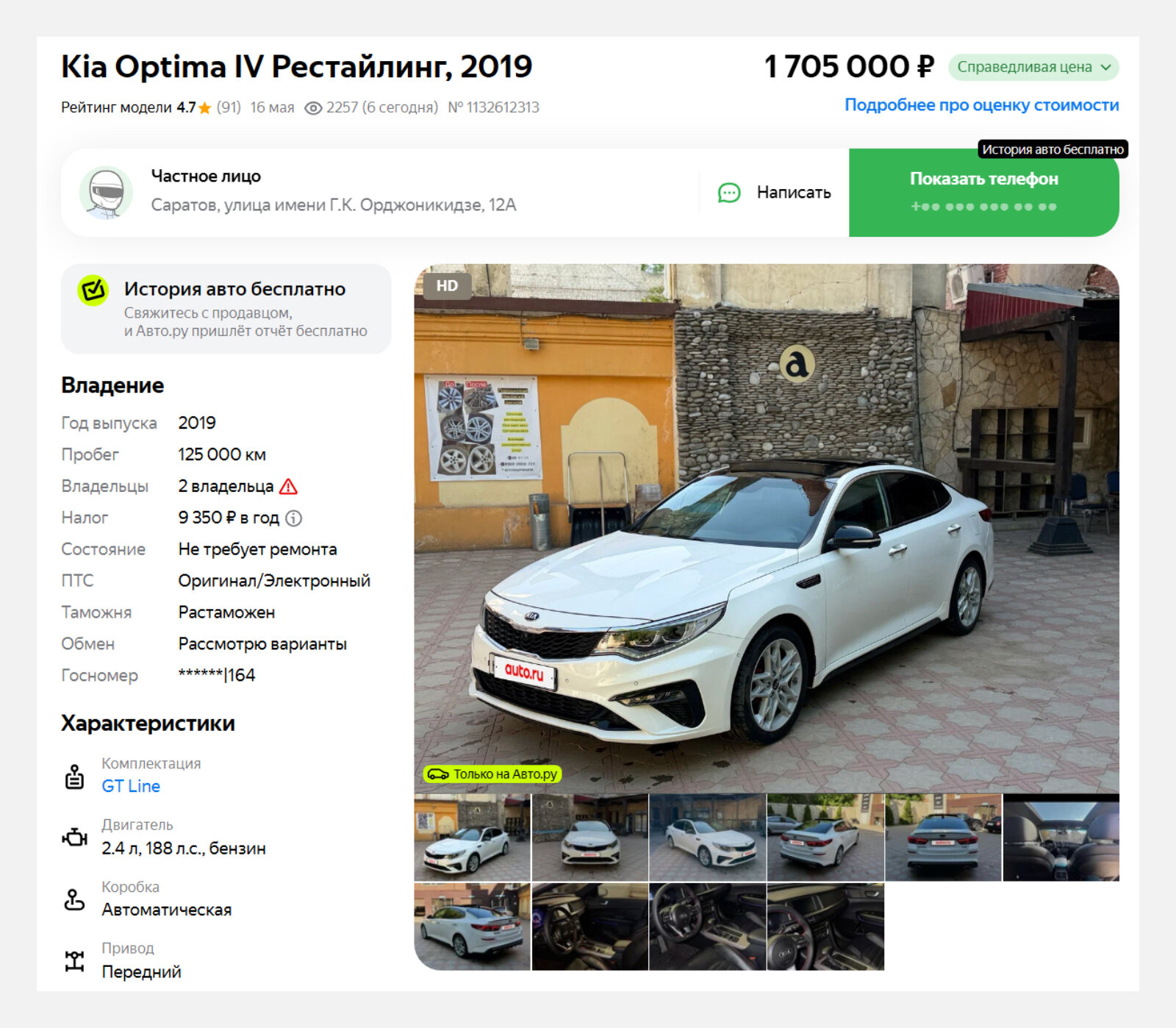The image size is (1176, 1028).
Task: Click the engine value '2.4 л, 188 л.с., бензин'
Action: [x=184, y=849]
